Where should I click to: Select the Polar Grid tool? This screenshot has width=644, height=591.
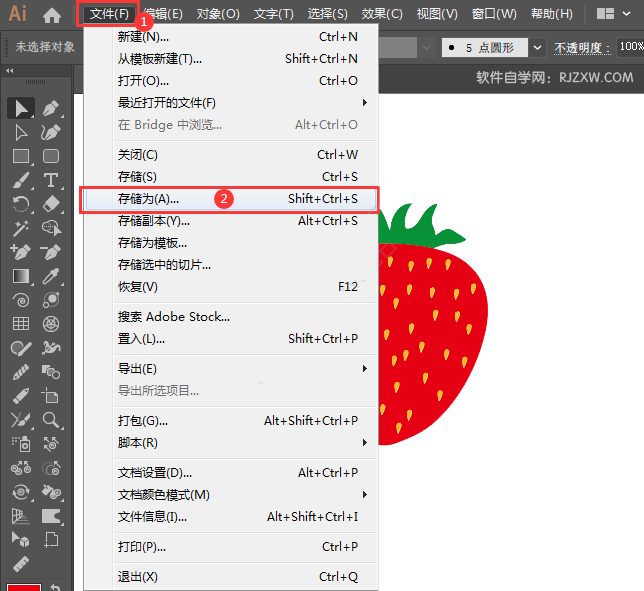[x=51, y=324]
